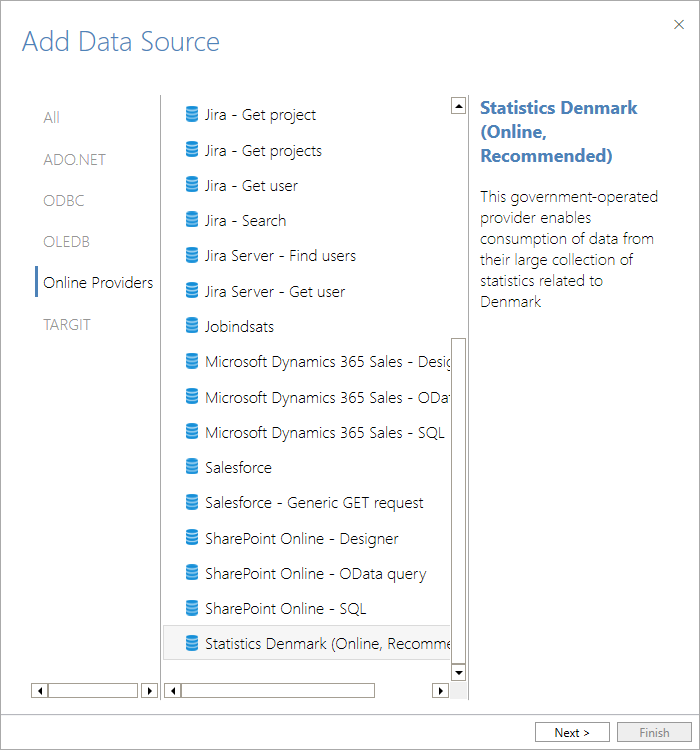The height and width of the screenshot is (750, 700).
Task: Close the Add Data Source dialog
Action: pos(679,25)
